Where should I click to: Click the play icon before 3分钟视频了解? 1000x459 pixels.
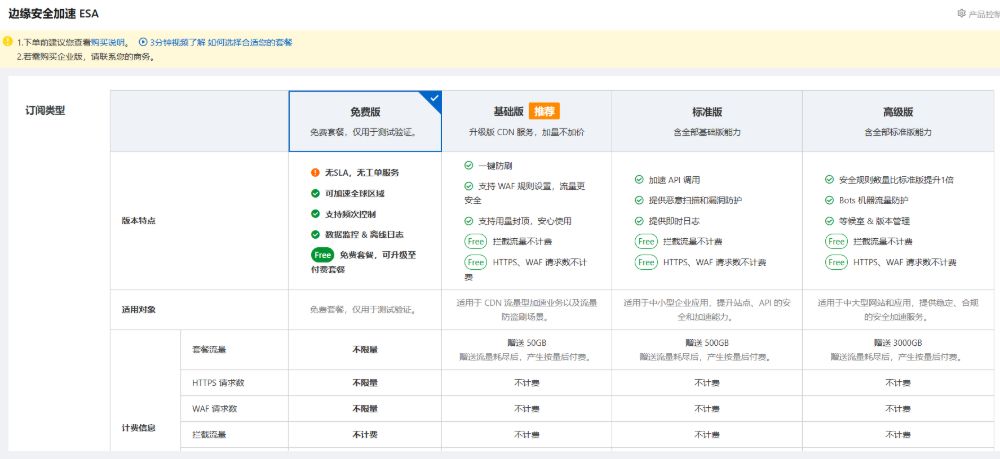click(142, 43)
